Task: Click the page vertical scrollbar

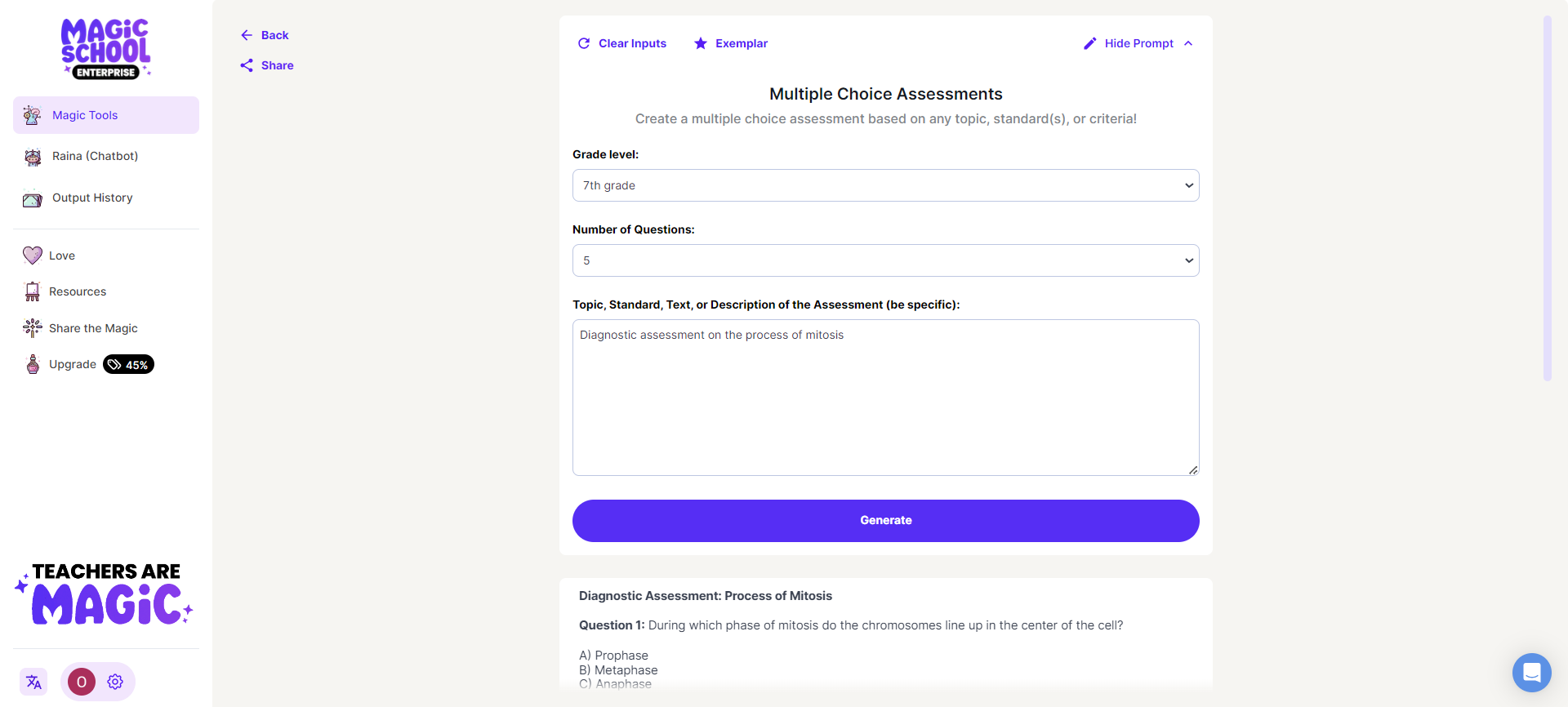Action: pyautogui.click(x=1547, y=198)
